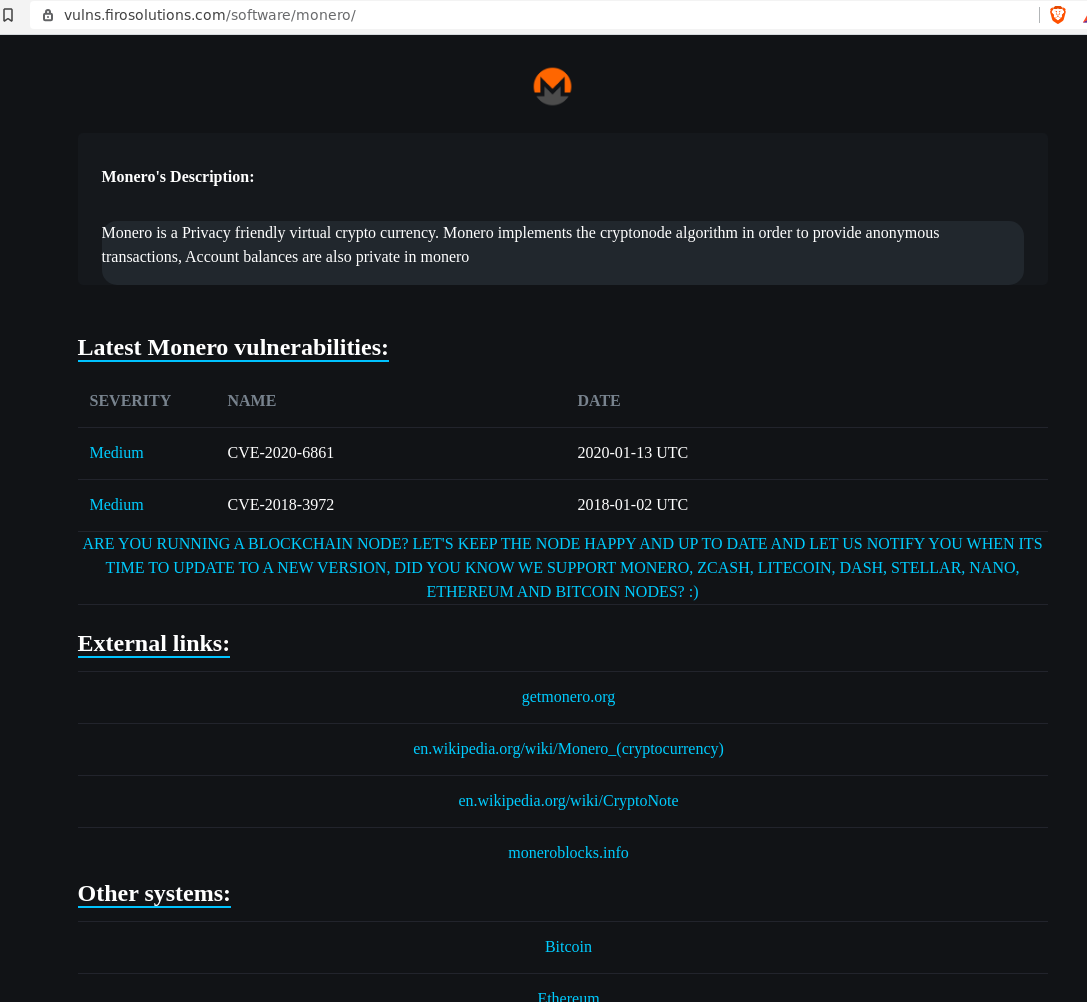This screenshot has width=1087, height=1002.
Task: Click the address bar URL field
Action: coord(534,15)
